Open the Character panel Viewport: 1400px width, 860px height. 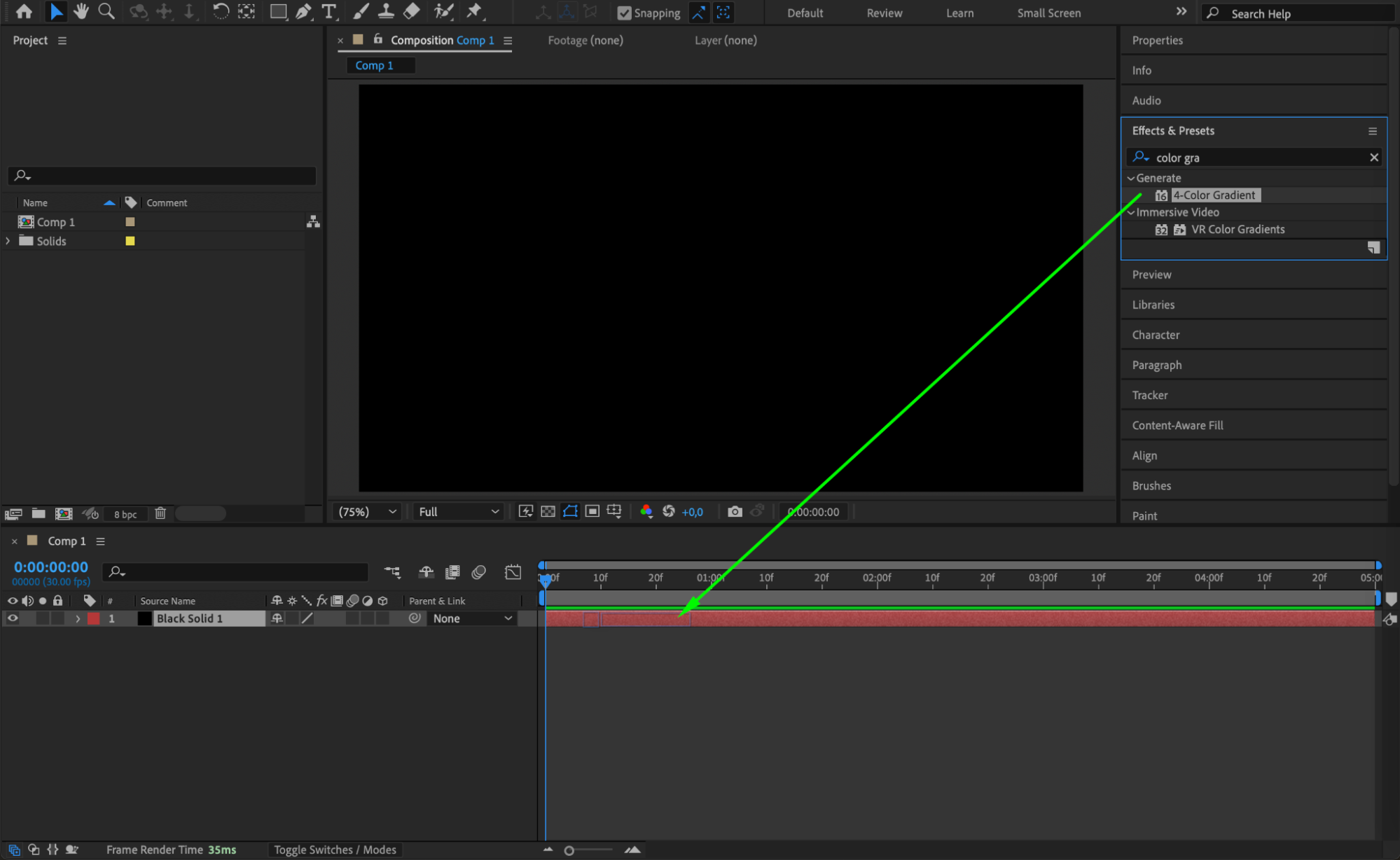pos(1156,335)
